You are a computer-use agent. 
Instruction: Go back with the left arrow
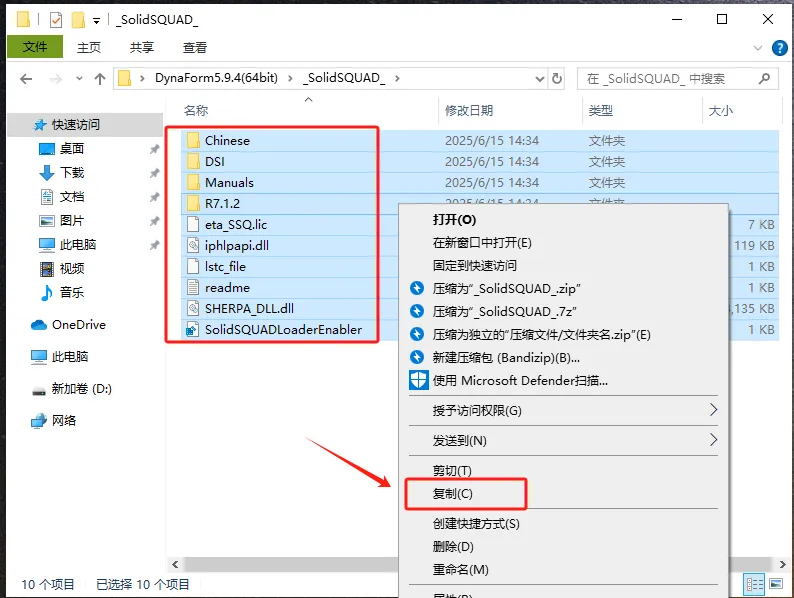pyautogui.click(x=26, y=78)
